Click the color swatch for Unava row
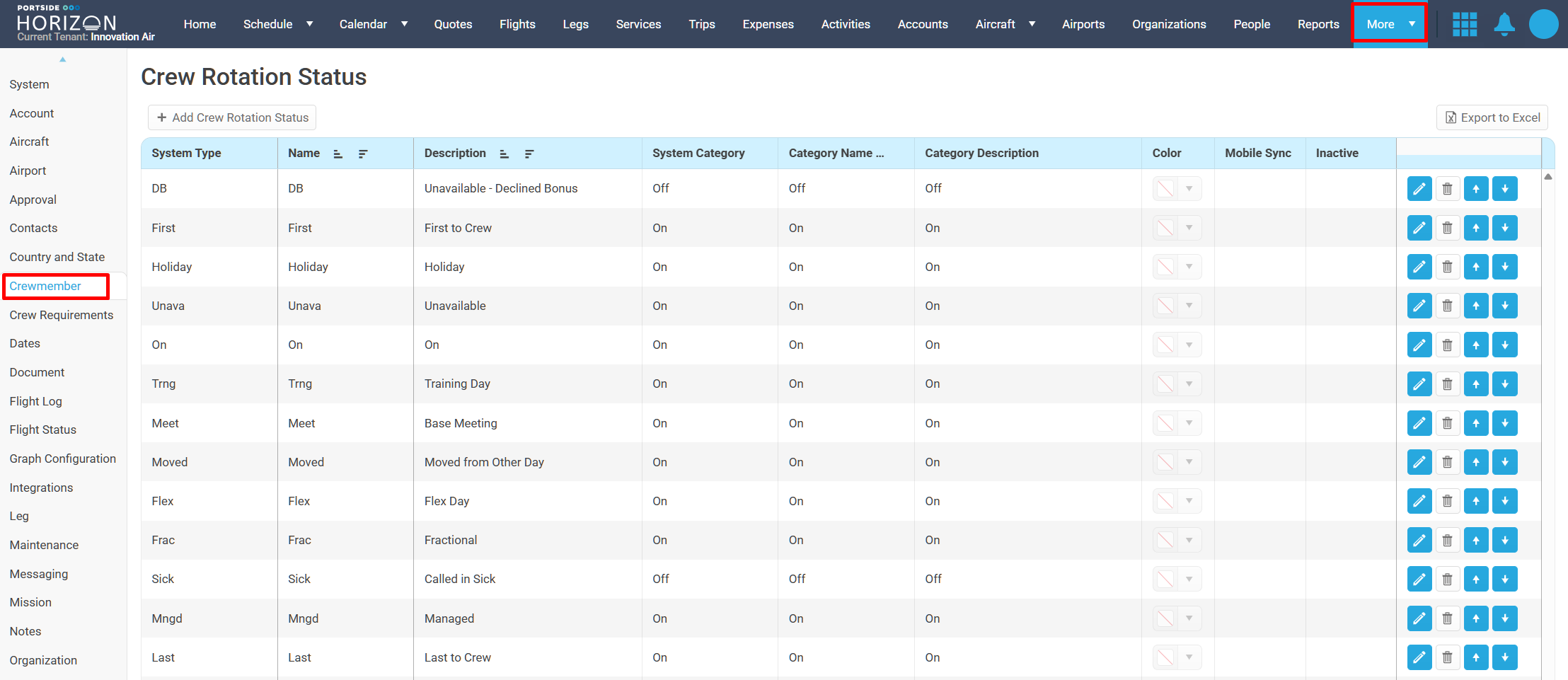 (x=1165, y=306)
